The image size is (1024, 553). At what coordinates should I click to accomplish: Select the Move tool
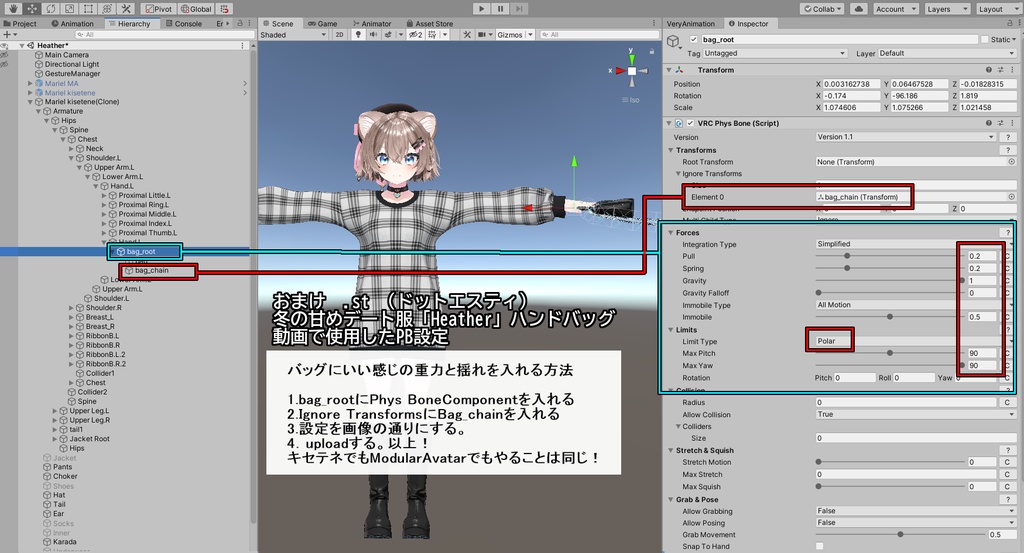(x=32, y=8)
